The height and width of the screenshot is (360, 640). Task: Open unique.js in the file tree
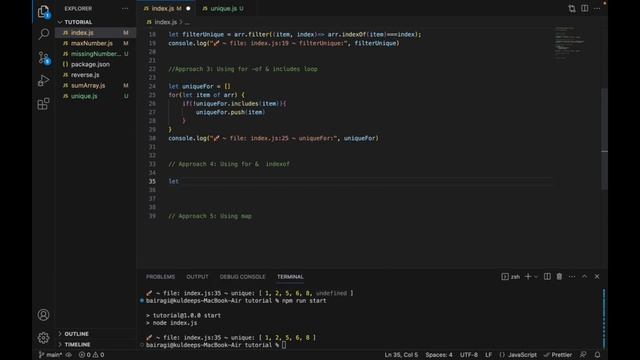96,96
